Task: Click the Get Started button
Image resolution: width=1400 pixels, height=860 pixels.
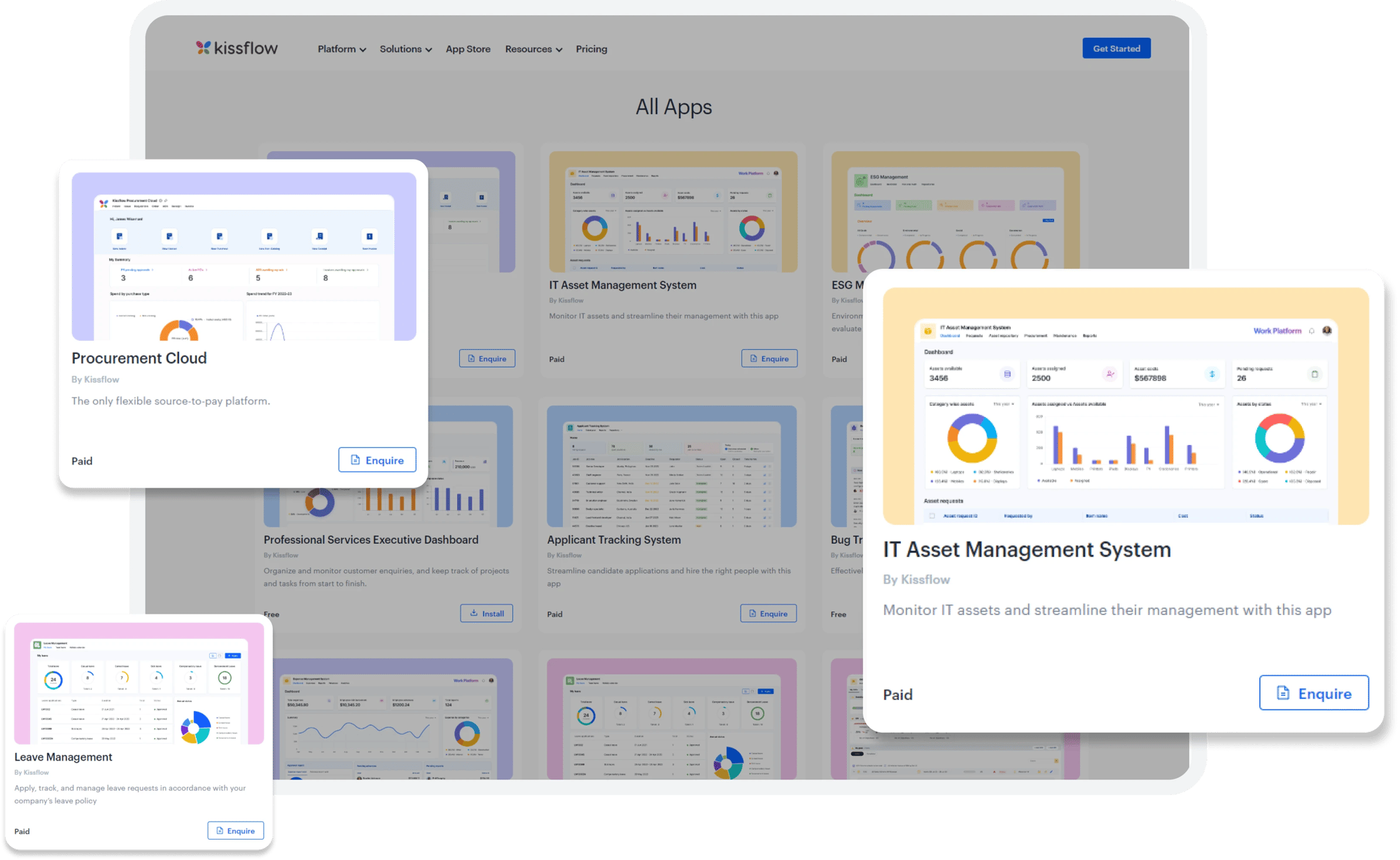Action: [x=1118, y=47]
